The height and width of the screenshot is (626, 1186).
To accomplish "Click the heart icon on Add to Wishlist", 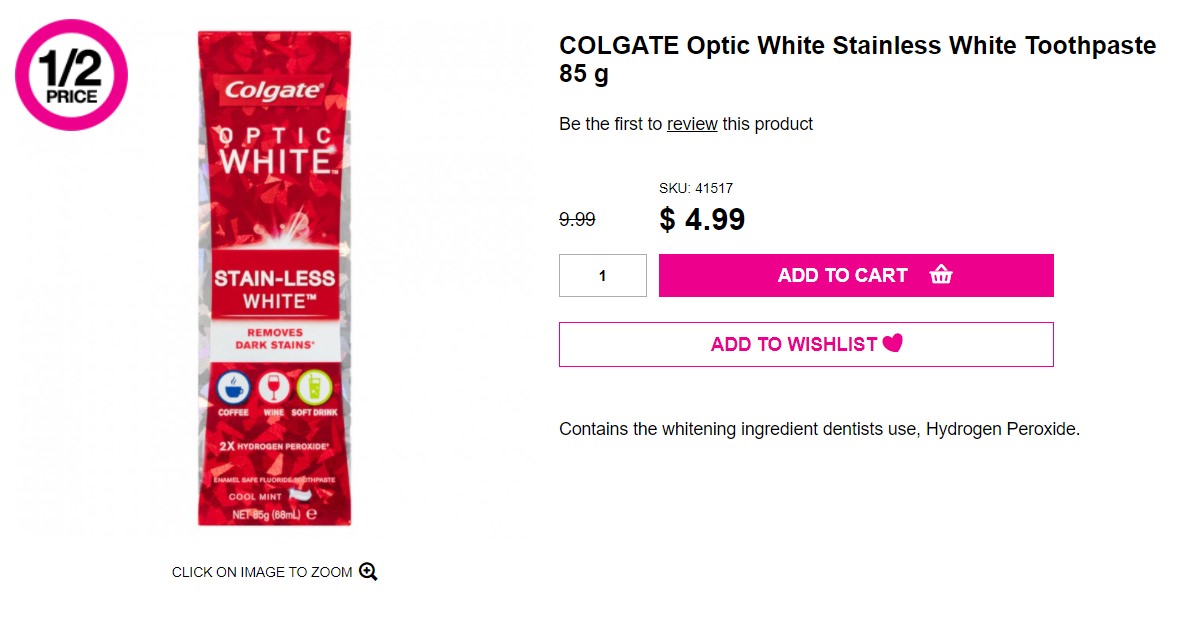I will point(891,343).
